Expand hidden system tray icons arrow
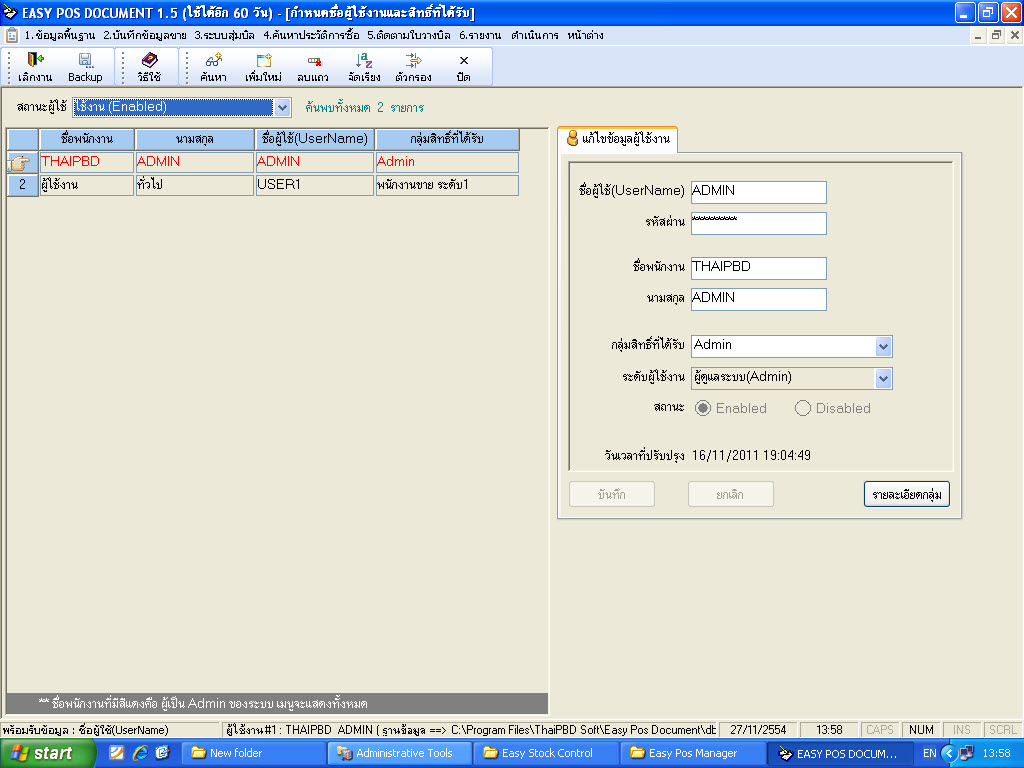Image resolution: width=1024 pixels, height=768 pixels. 949,753
